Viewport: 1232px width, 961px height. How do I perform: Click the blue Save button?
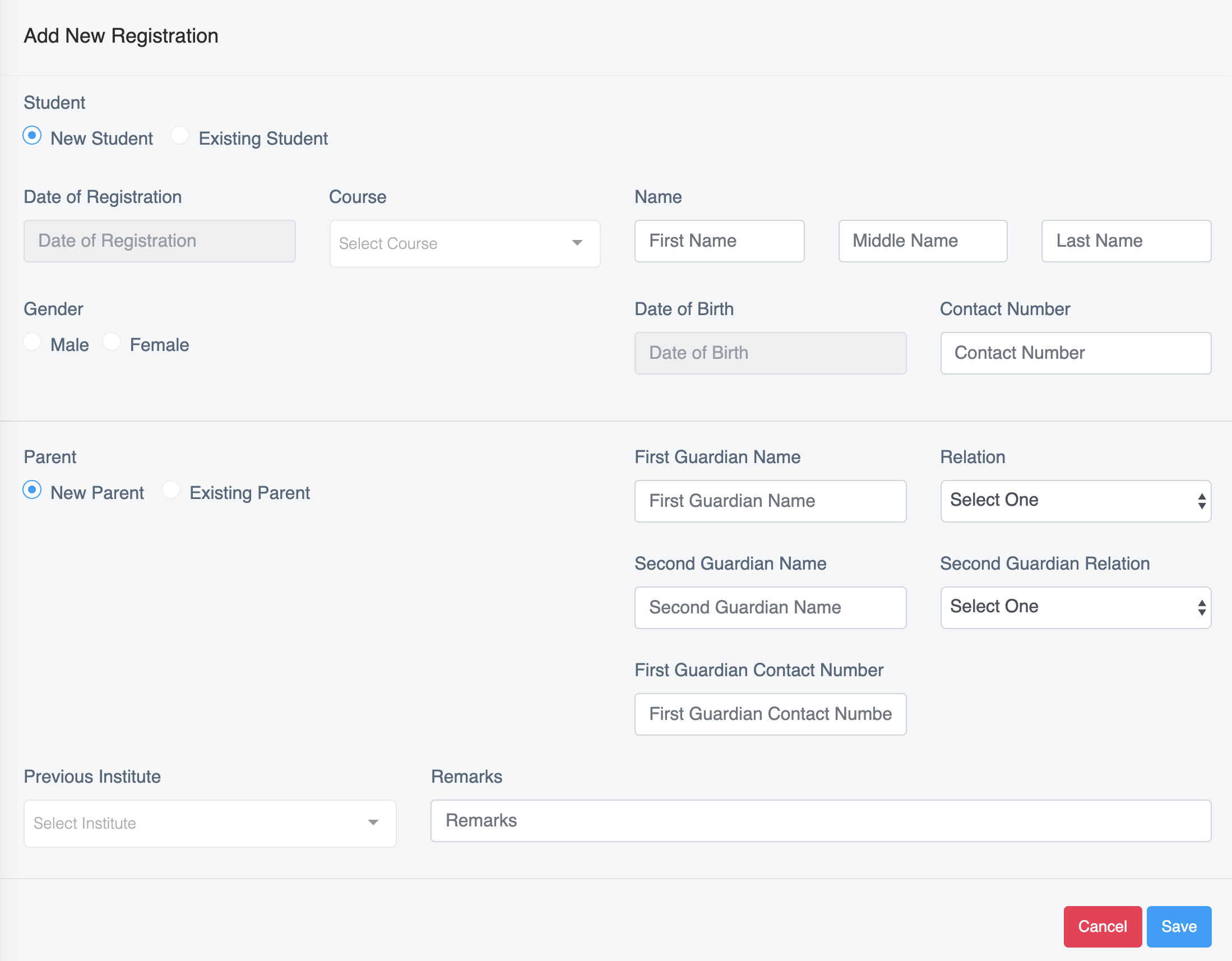[x=1178, y=927]
